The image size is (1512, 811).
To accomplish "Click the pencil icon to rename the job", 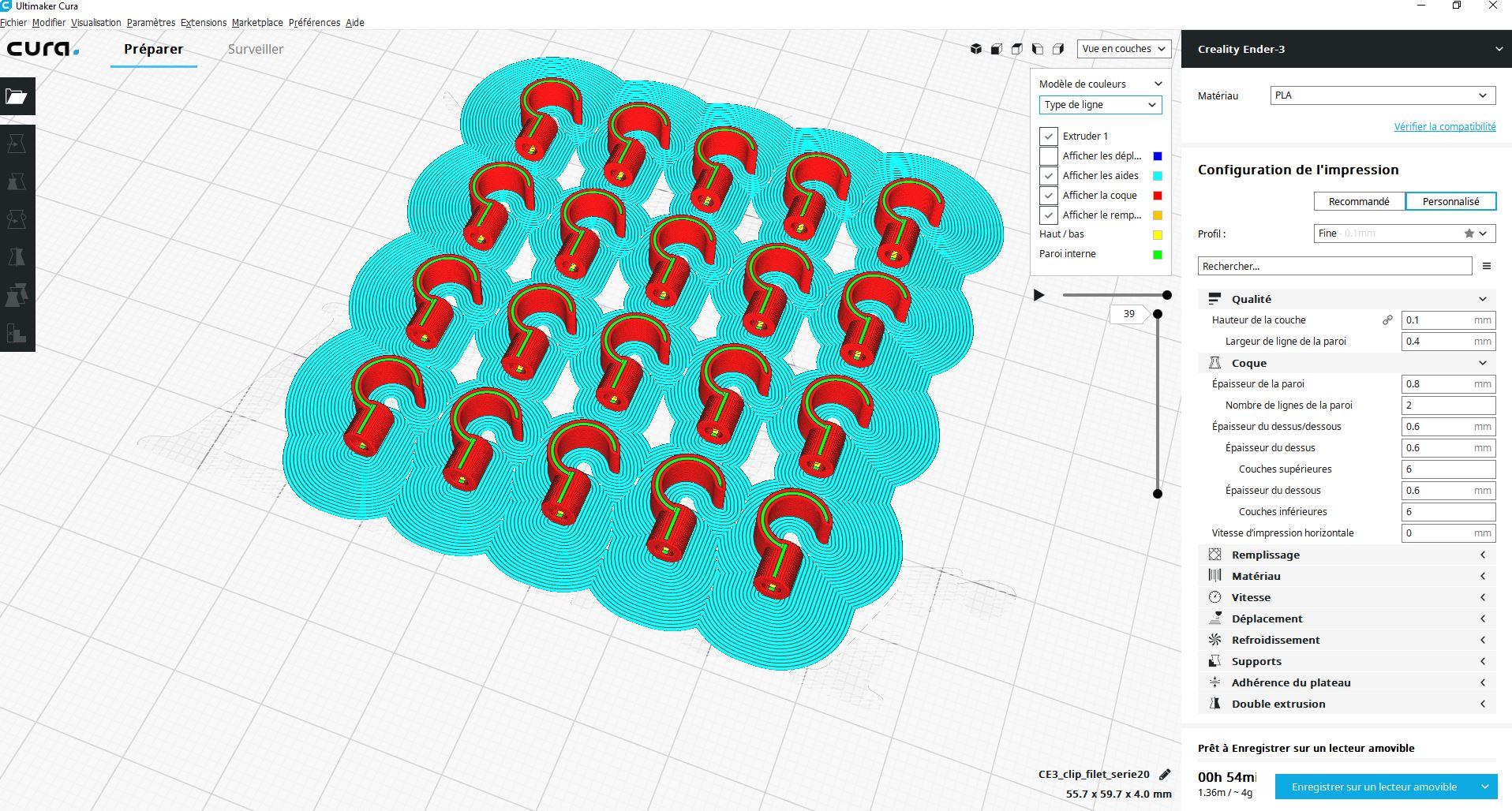I will click(1165, 774).
